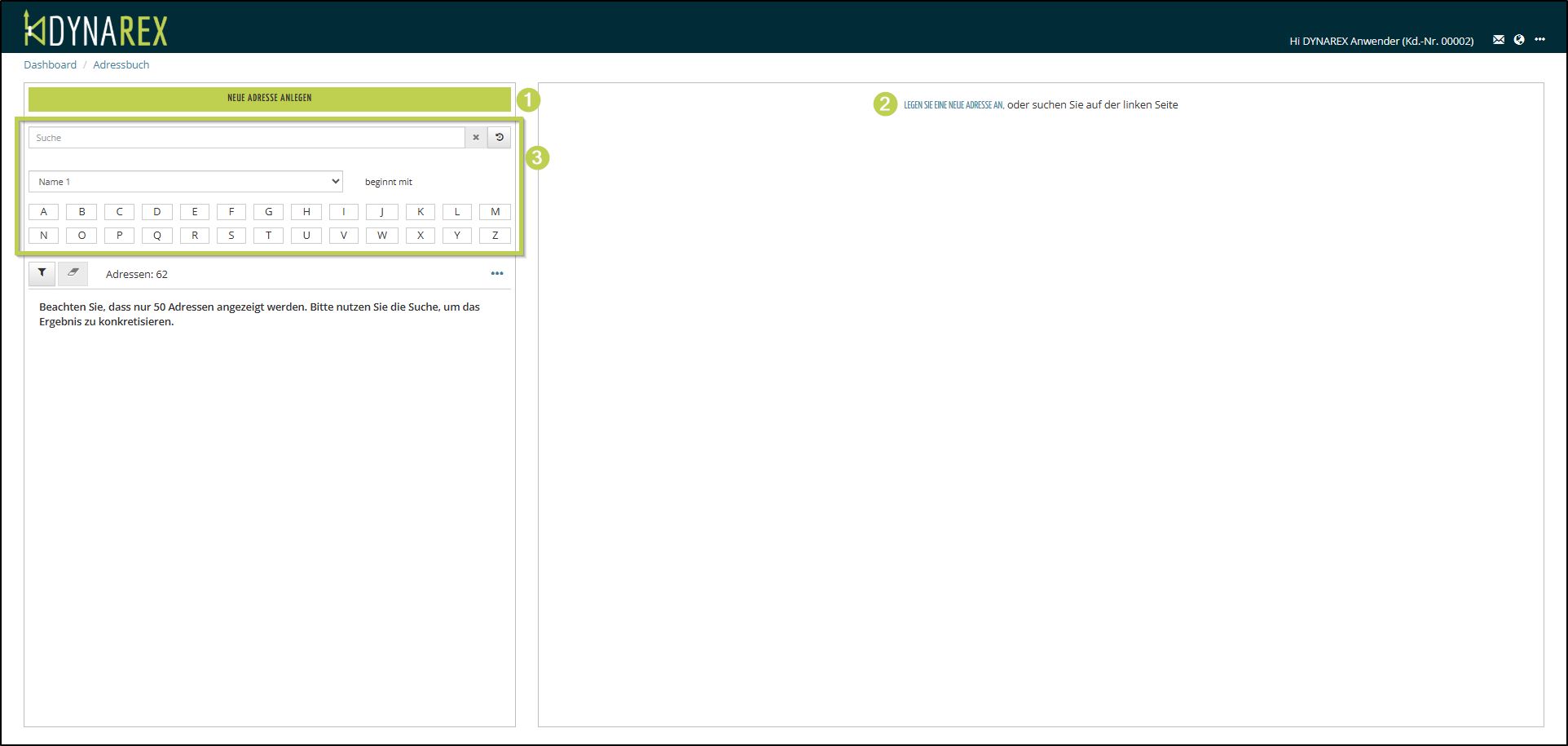Click 'Legen Sie eine neue Adresse an' link
Viewport: 1568px width, 746px height.
(953, 105)
